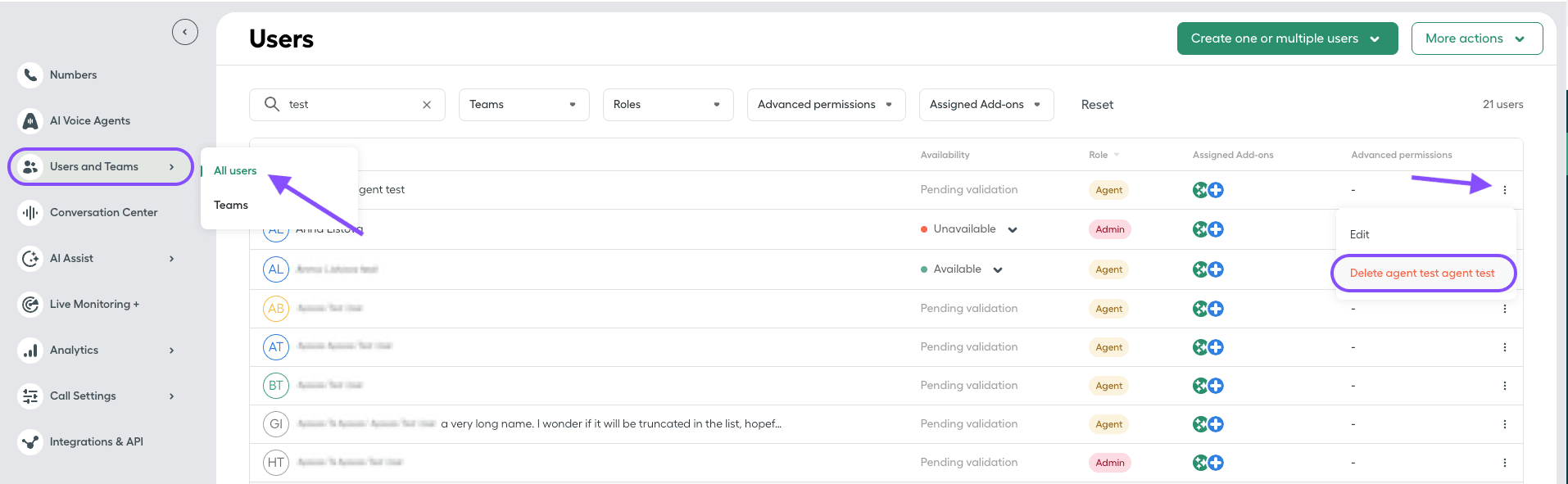Image resolution: width=1568 pixels, height=484 pixels.
Task: Click the AT user avatar
Action: (276, 347)
